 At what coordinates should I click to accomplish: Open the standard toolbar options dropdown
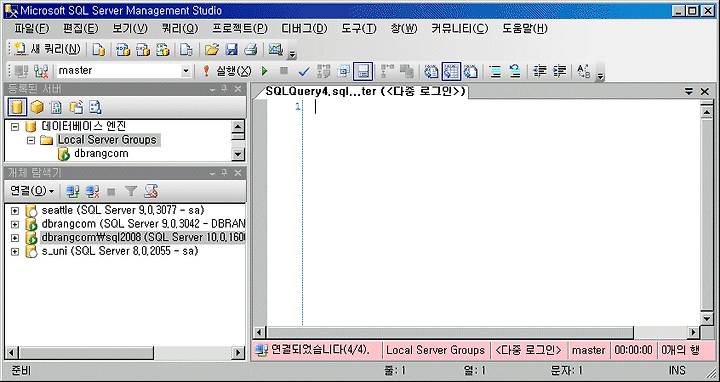coord(292,54)
